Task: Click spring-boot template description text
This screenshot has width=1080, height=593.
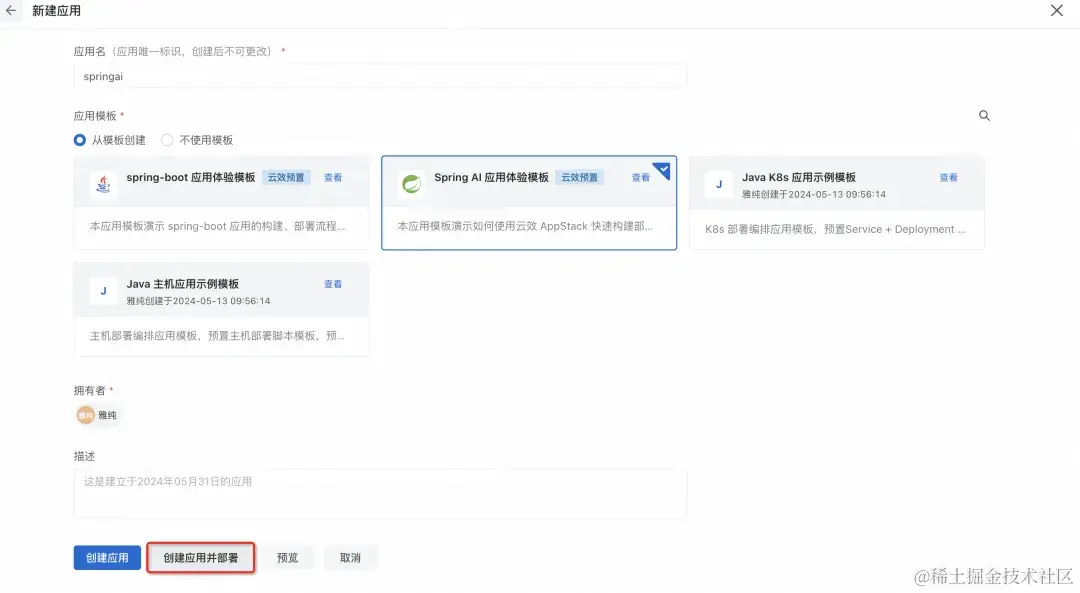Action: click(217, 226)
